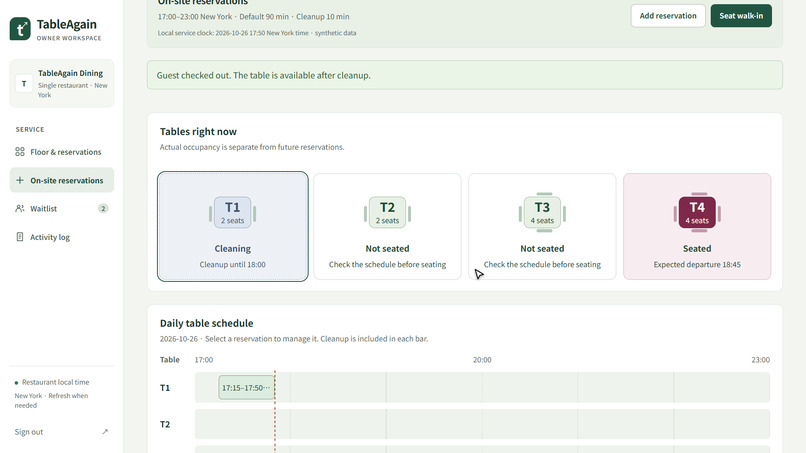Open Floor & reservations page
Screen dimensions: 806x453
coord(62,152)
